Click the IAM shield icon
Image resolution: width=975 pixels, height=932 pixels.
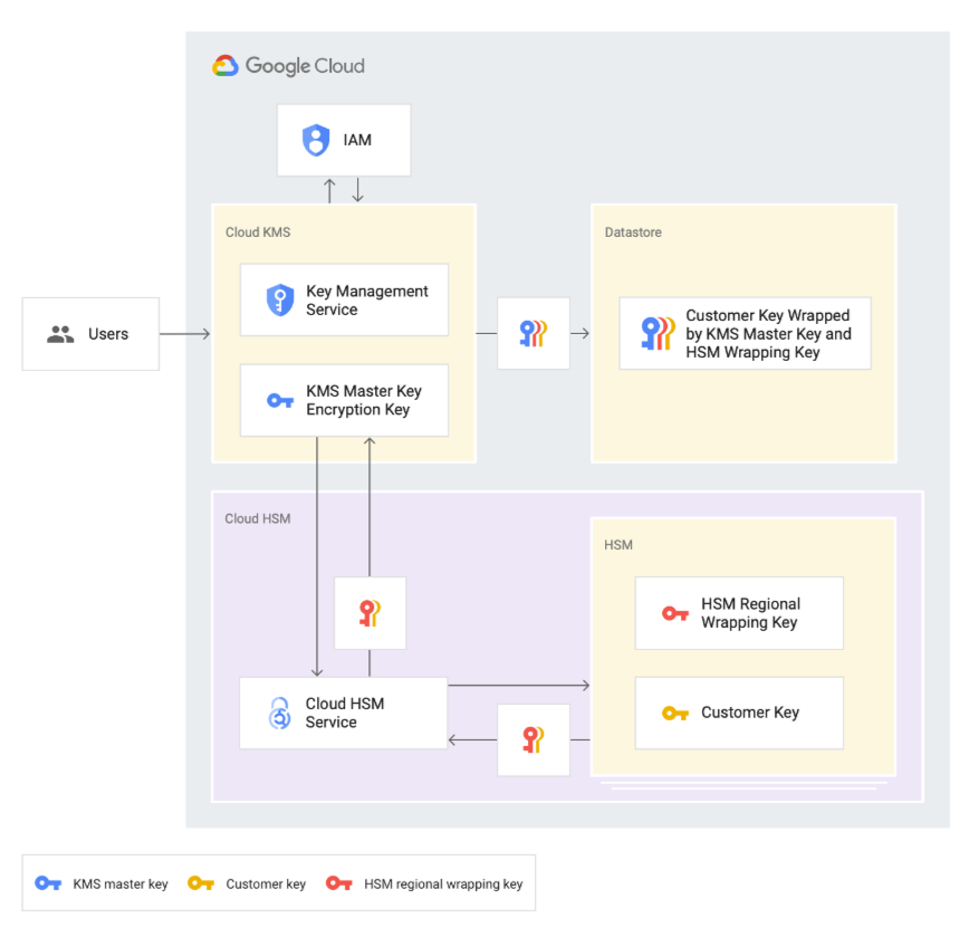tap(316, 140)
